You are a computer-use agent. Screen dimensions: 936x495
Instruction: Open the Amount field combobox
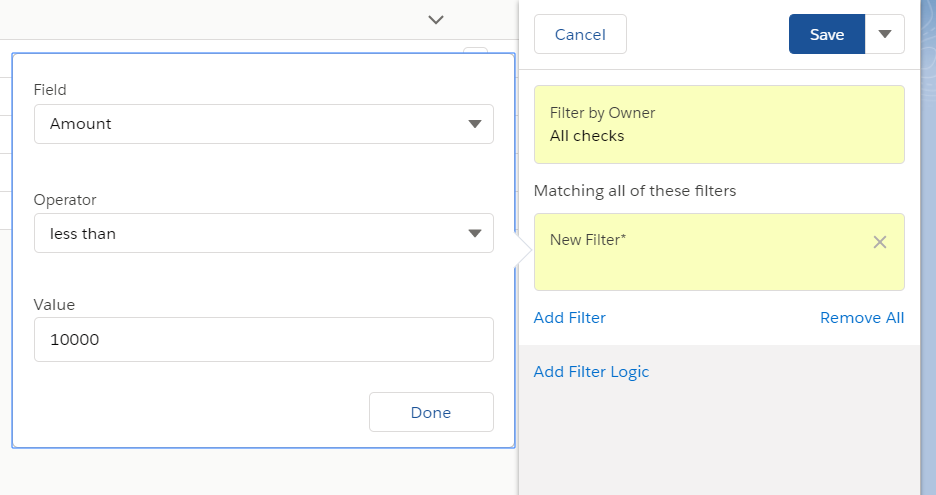pos(264,124)
